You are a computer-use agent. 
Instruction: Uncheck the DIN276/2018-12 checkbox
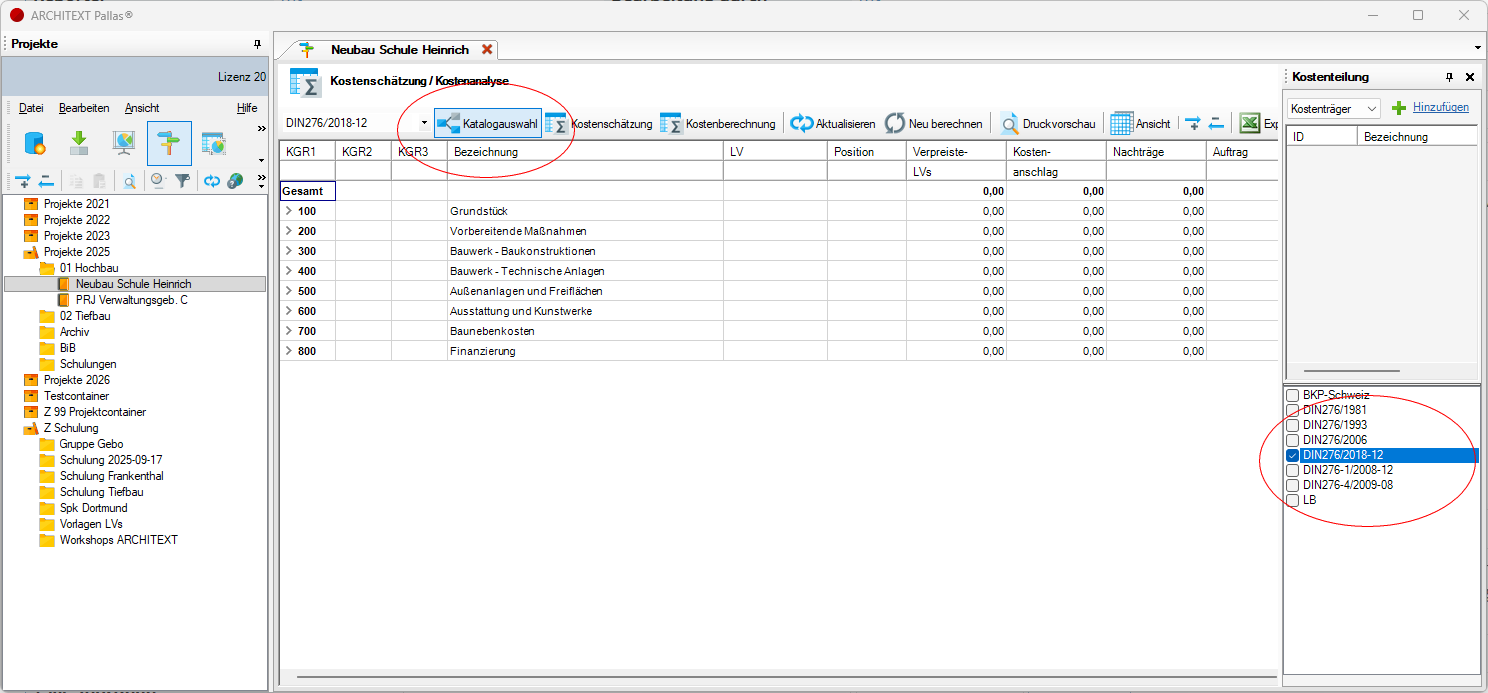coord(1292,455)
